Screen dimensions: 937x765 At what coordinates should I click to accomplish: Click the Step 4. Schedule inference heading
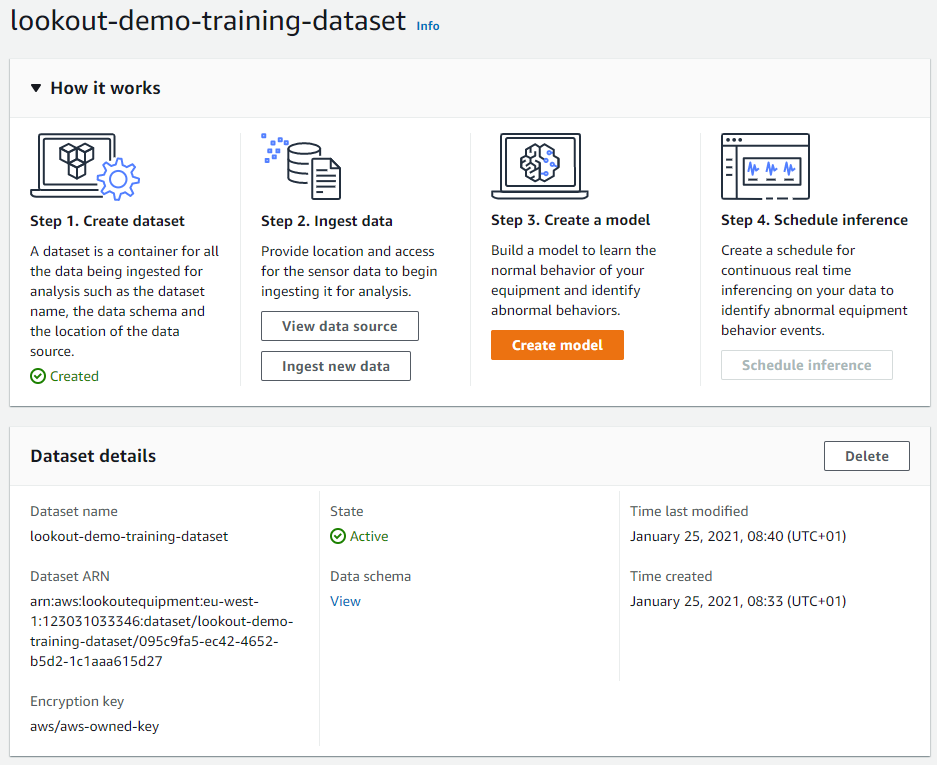click(x=814, y=220)
